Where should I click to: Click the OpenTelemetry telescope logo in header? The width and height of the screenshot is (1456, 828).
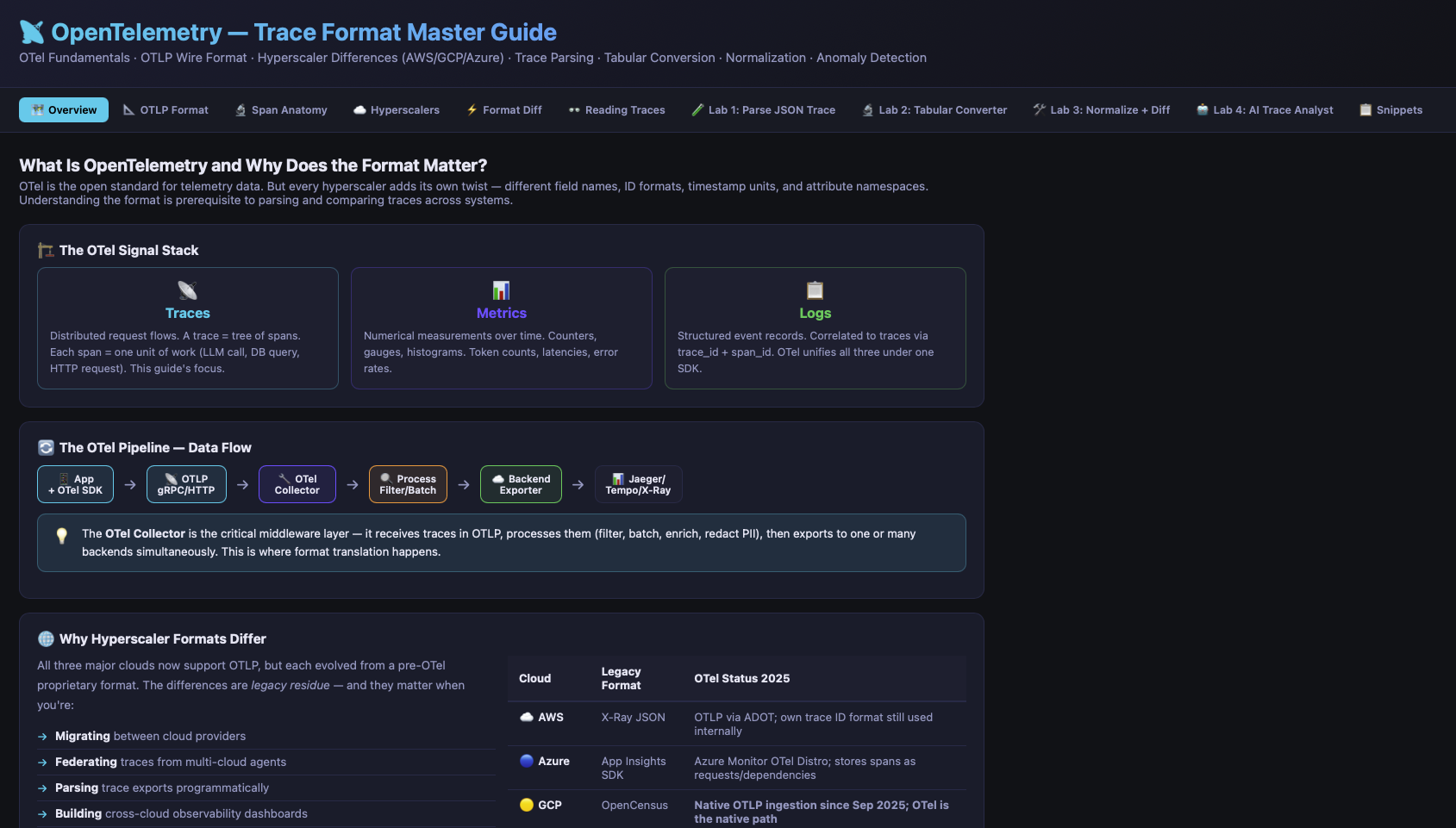coord(32,32)
